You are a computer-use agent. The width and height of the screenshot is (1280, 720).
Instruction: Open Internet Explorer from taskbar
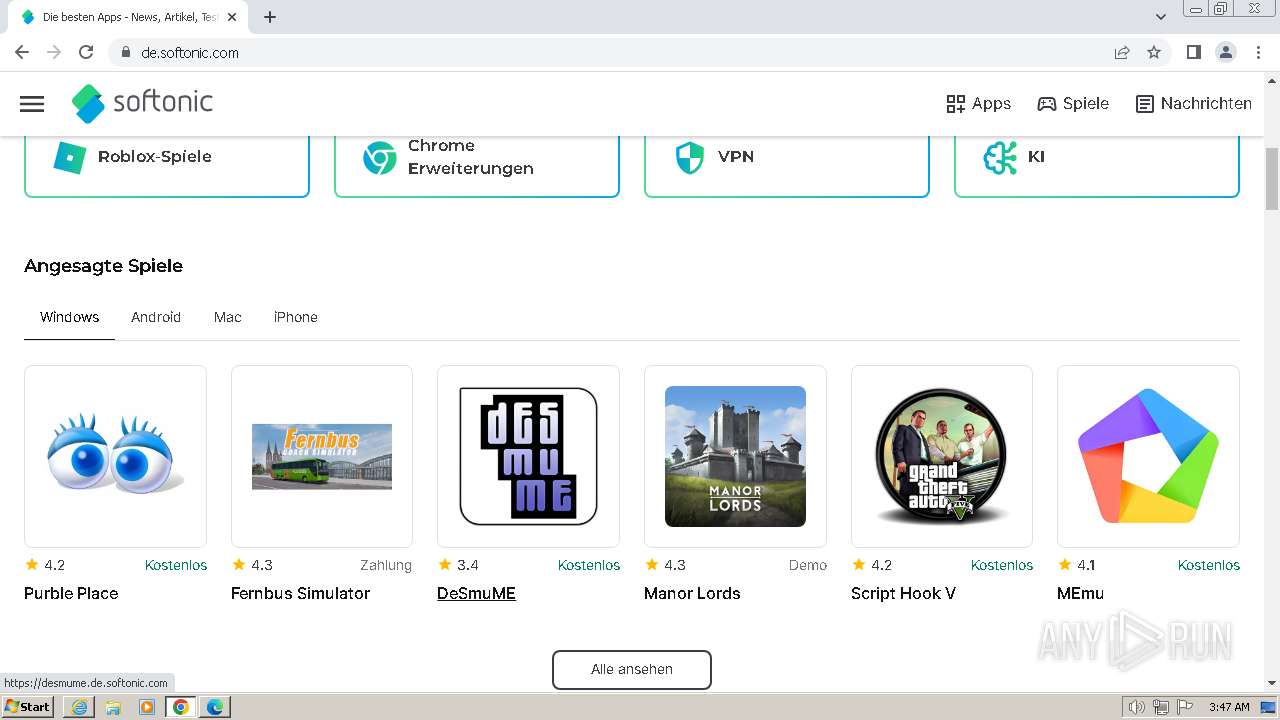[79, 707]
